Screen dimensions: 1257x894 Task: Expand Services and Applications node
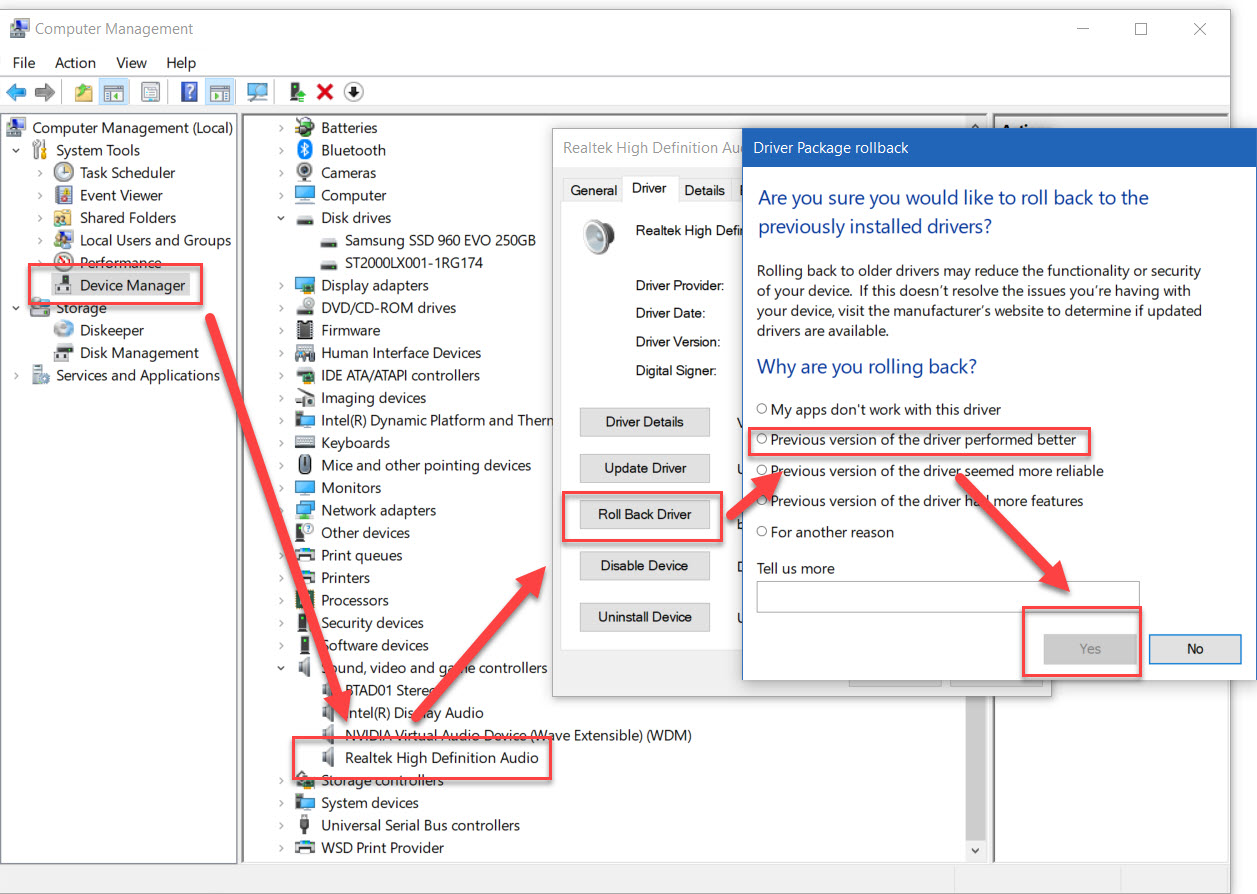coord(16,375)
